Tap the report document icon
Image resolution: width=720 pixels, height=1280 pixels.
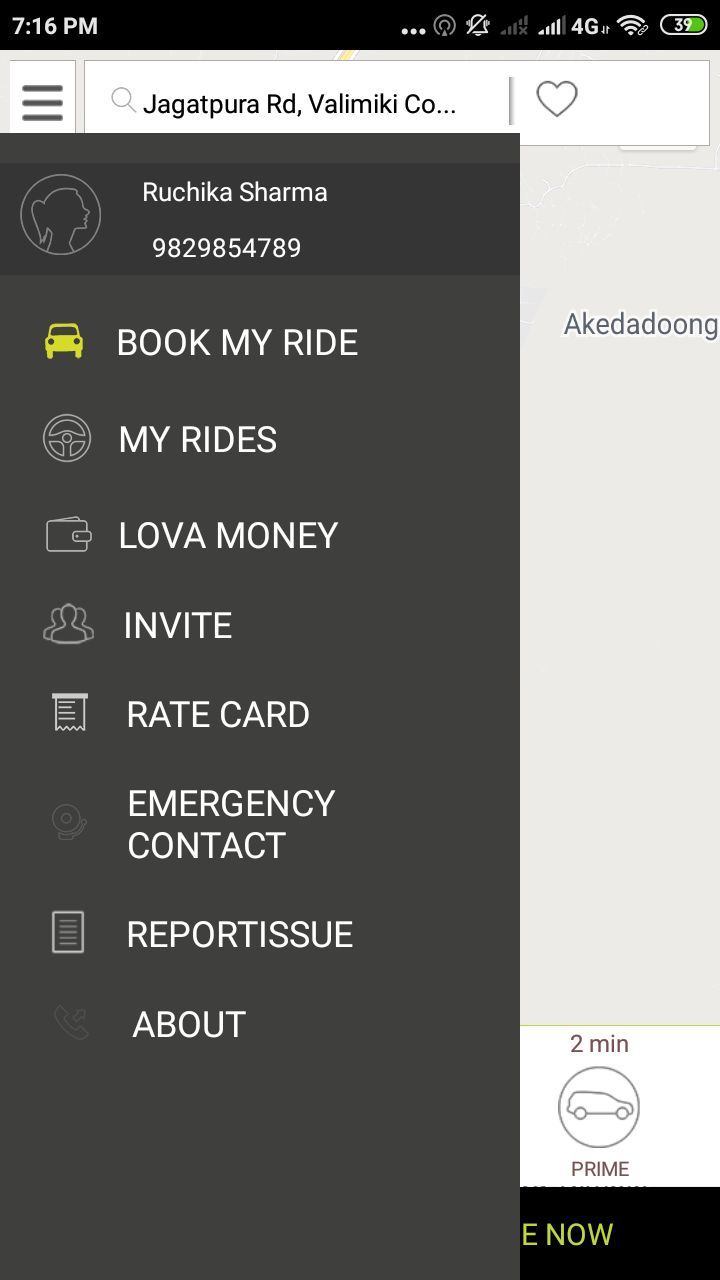pos(68,933)
